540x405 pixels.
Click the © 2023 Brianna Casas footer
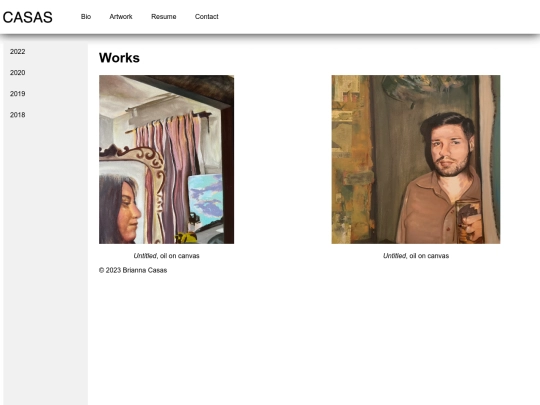click(133, 270)
